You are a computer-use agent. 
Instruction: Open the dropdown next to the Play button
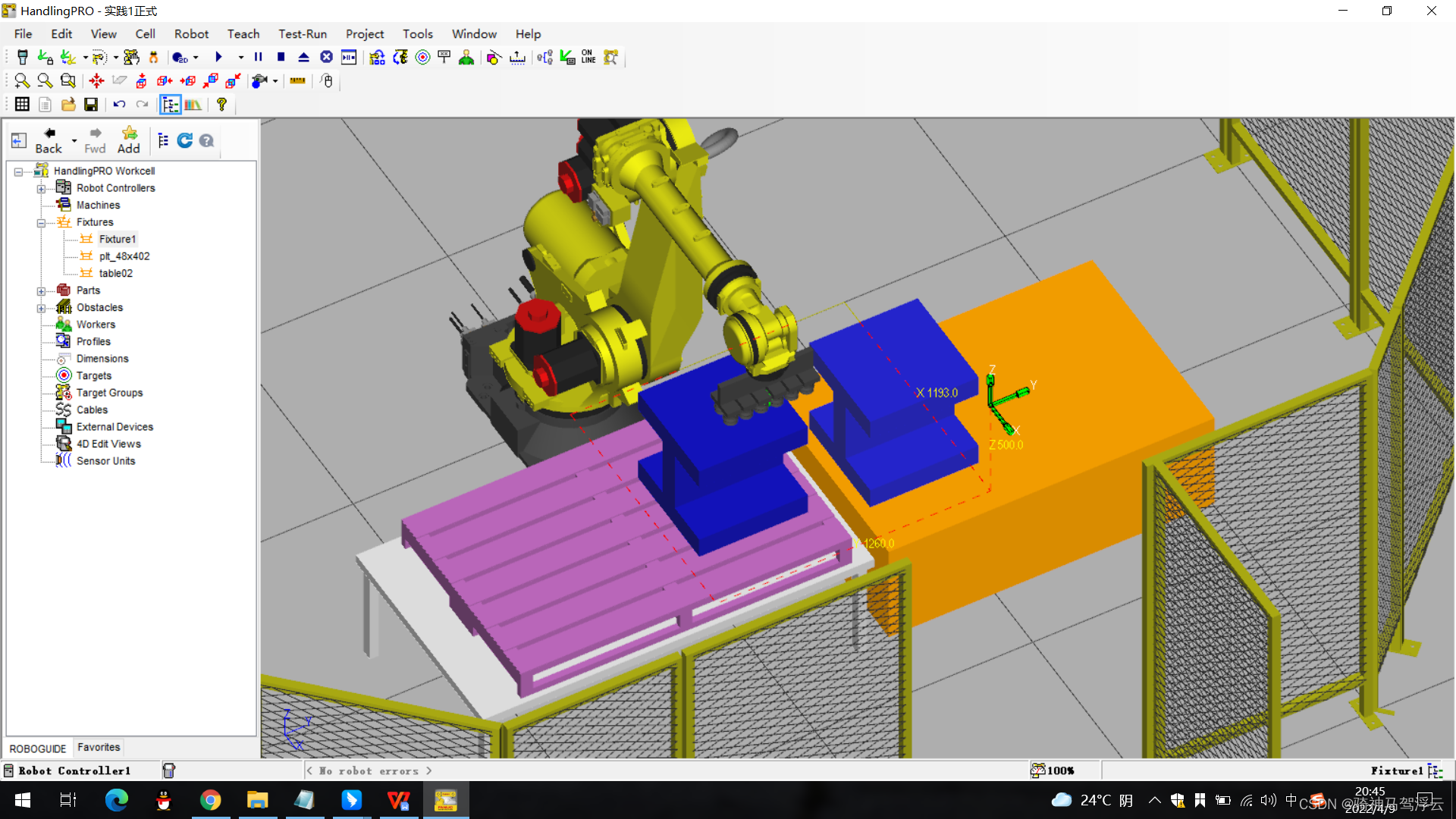click(241, 58)
